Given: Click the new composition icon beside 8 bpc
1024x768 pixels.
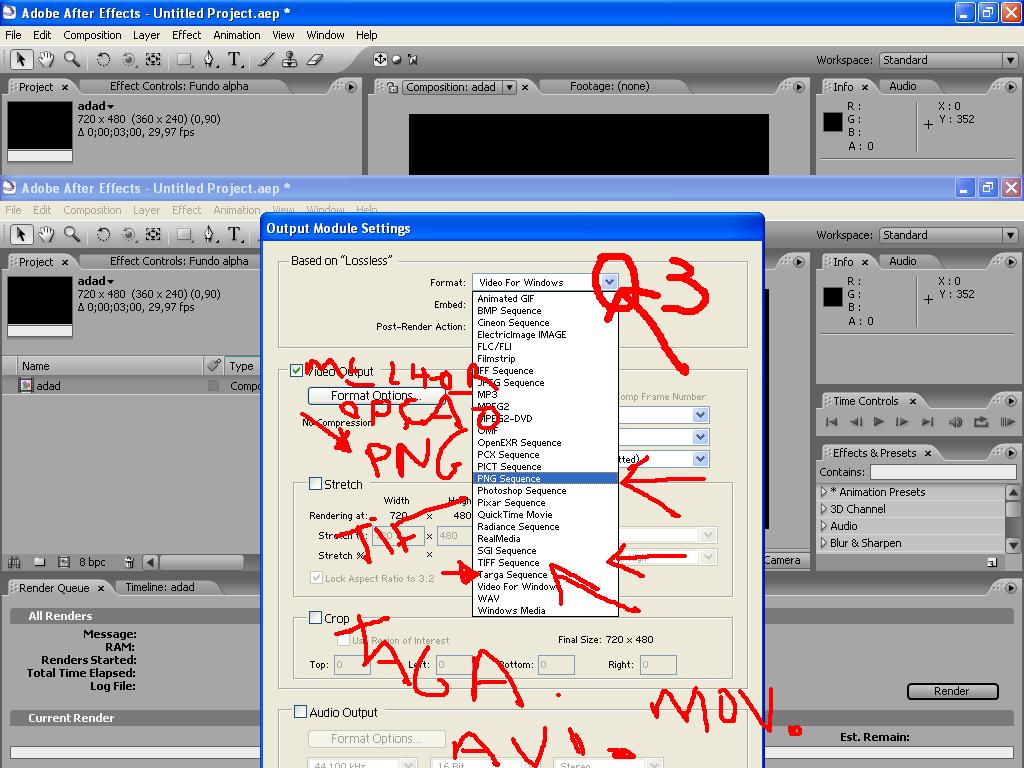Looking at the screenshot, I should [64, 562].
